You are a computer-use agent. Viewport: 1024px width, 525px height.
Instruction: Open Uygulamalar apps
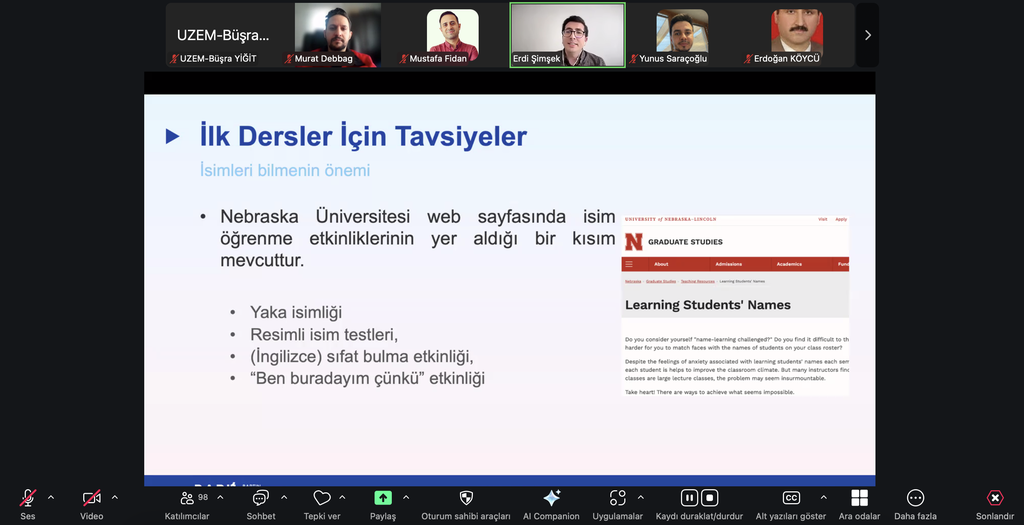click(617, 498)
